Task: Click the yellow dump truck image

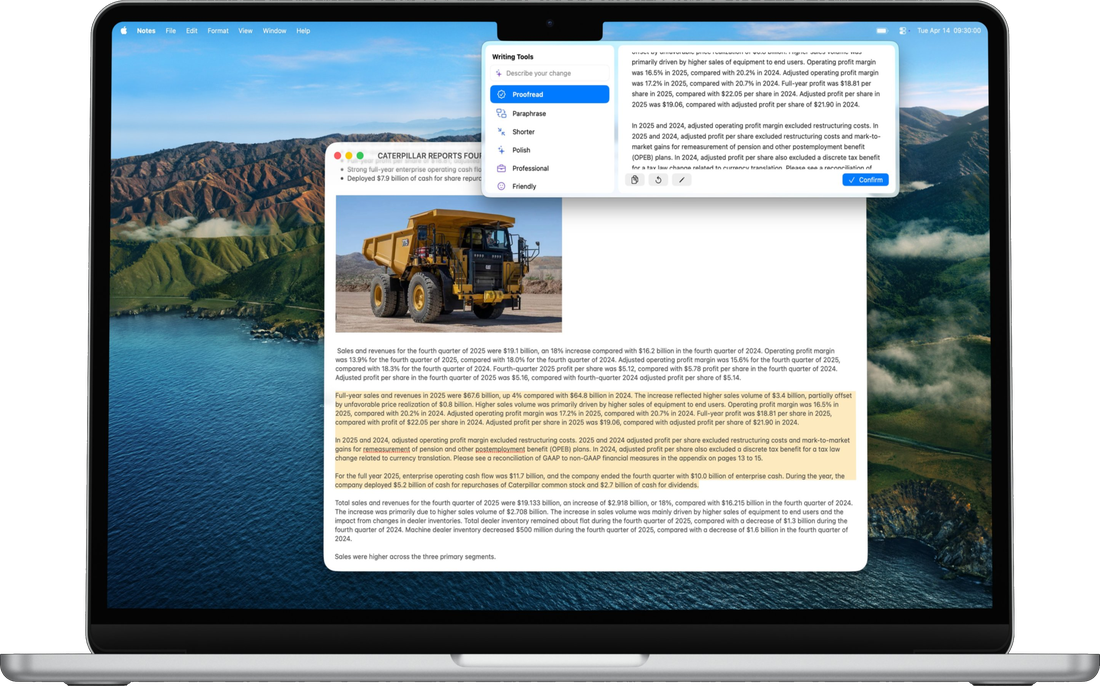Action: [448, 264]
